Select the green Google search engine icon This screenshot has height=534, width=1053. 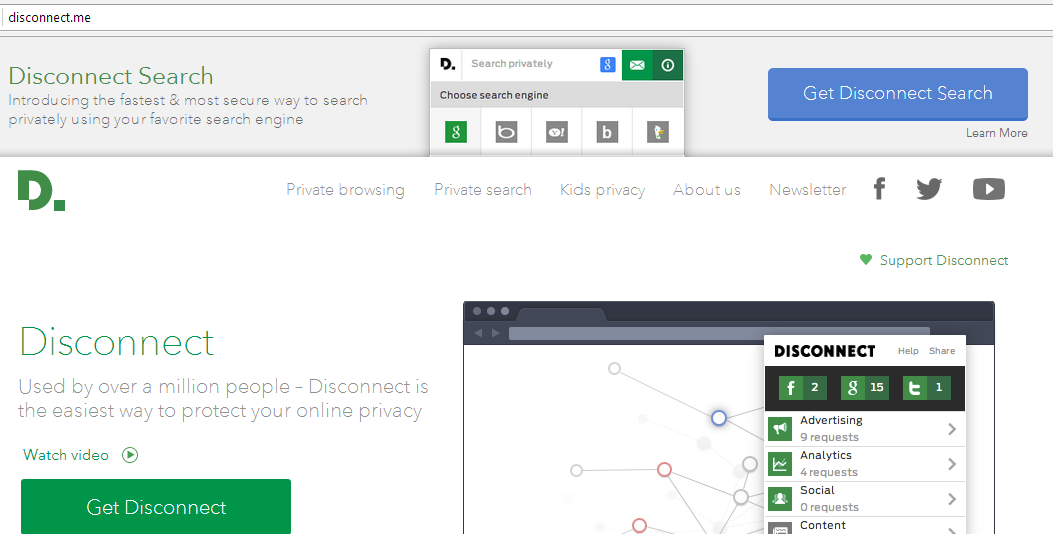(456, 132)
